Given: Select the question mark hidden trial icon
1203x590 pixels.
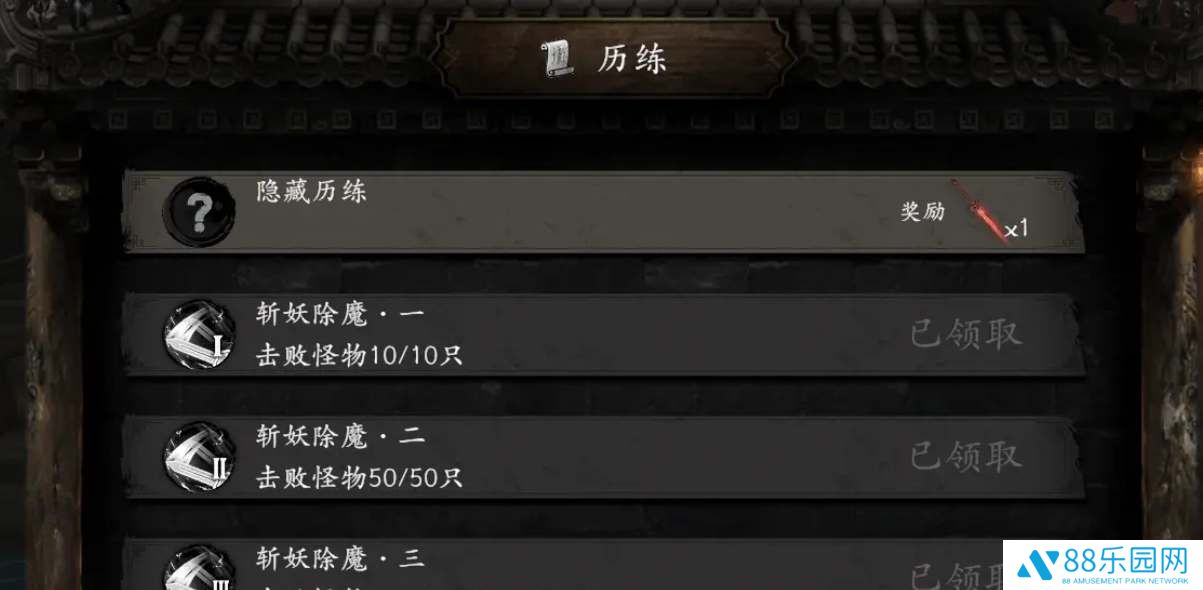Looking at the screenshot, I should pyautogui.click(x=199, y=212).
